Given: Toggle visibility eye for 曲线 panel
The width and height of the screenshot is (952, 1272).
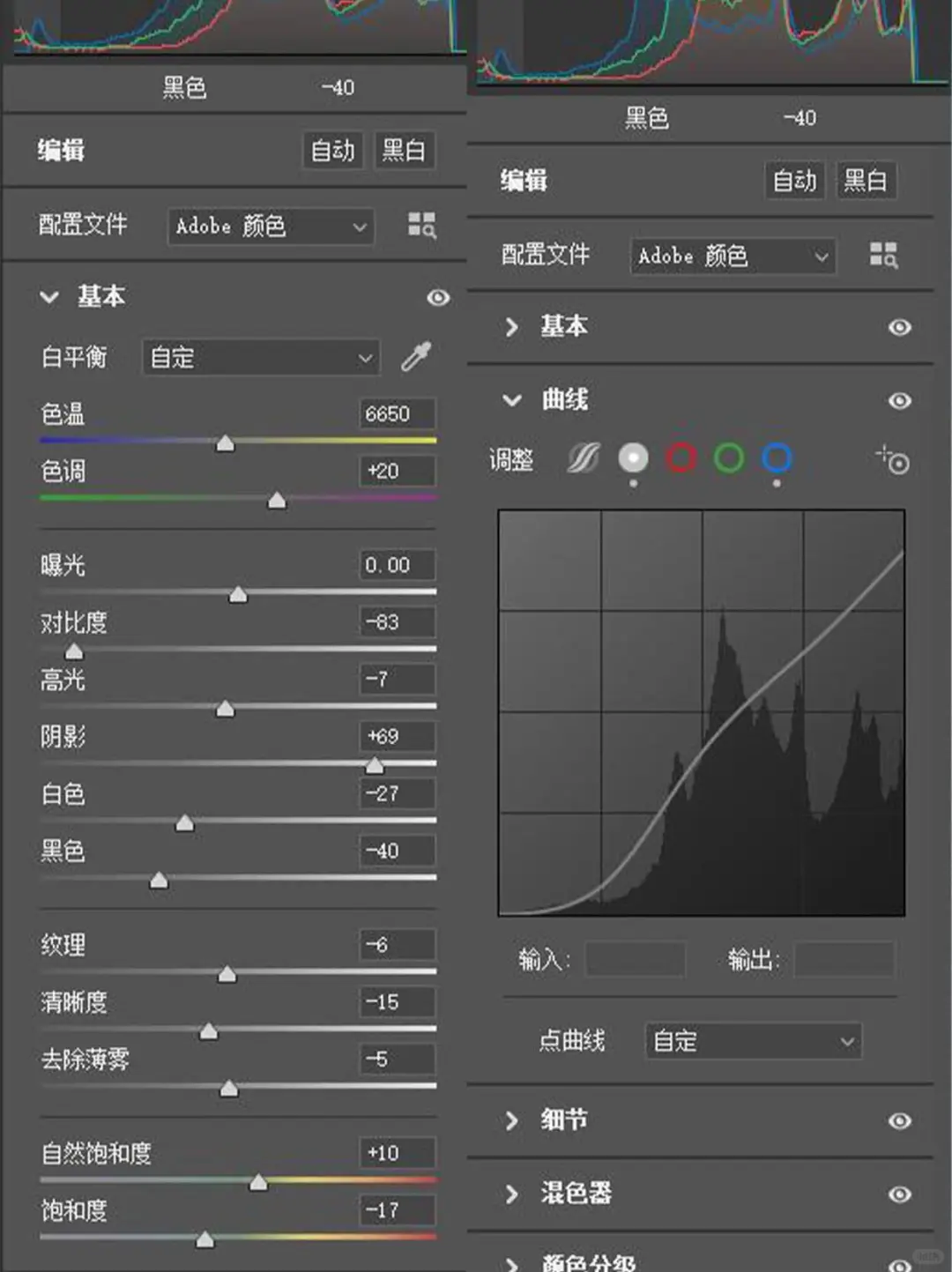Looking at the screenshot, I should click(899, 401).
